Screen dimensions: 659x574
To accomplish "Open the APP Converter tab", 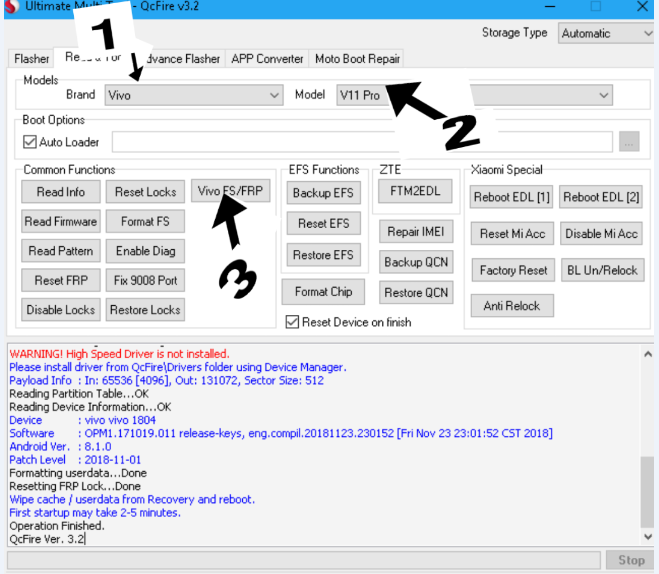I will (267, 58).
